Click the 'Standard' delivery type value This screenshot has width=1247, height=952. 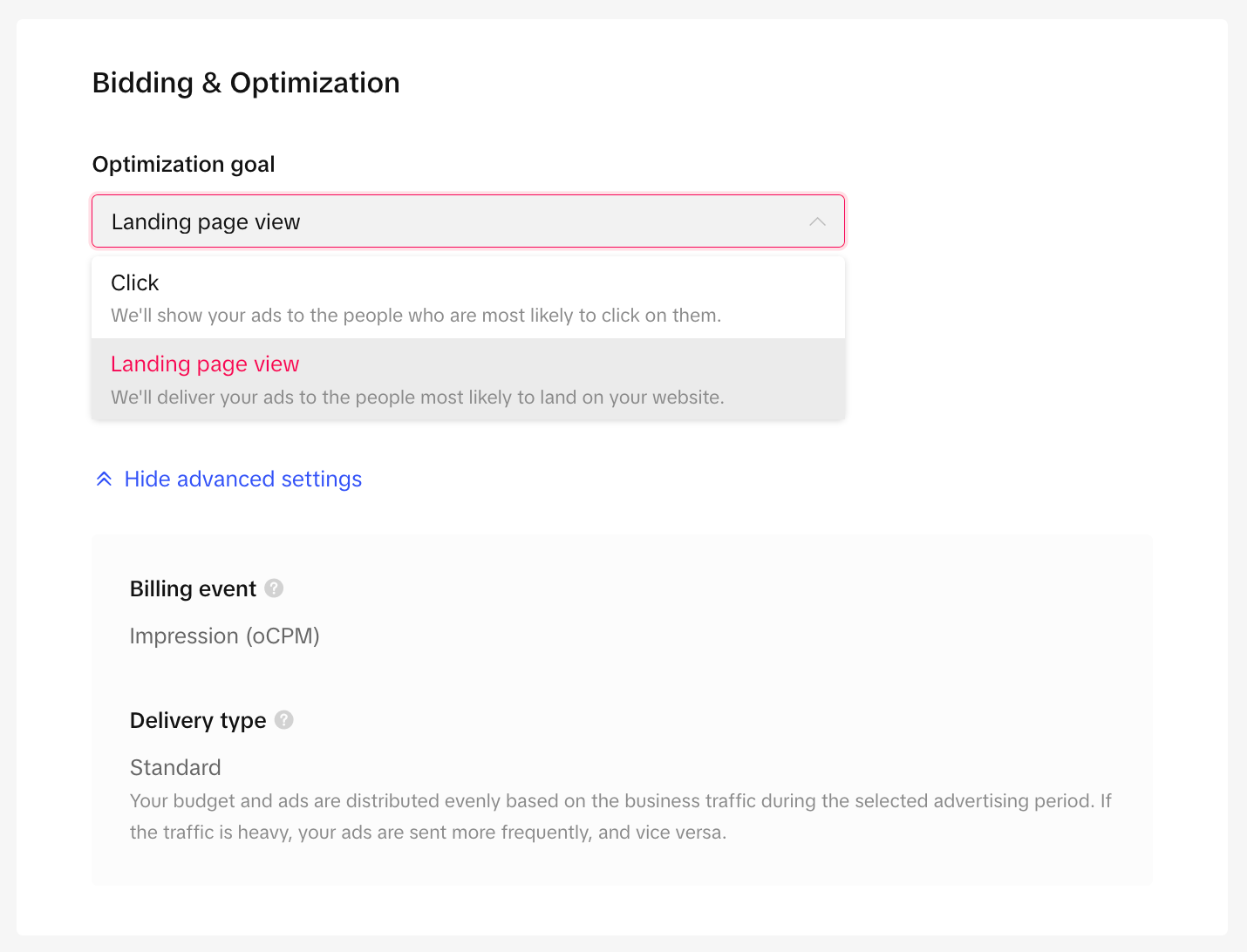(175, 768)
